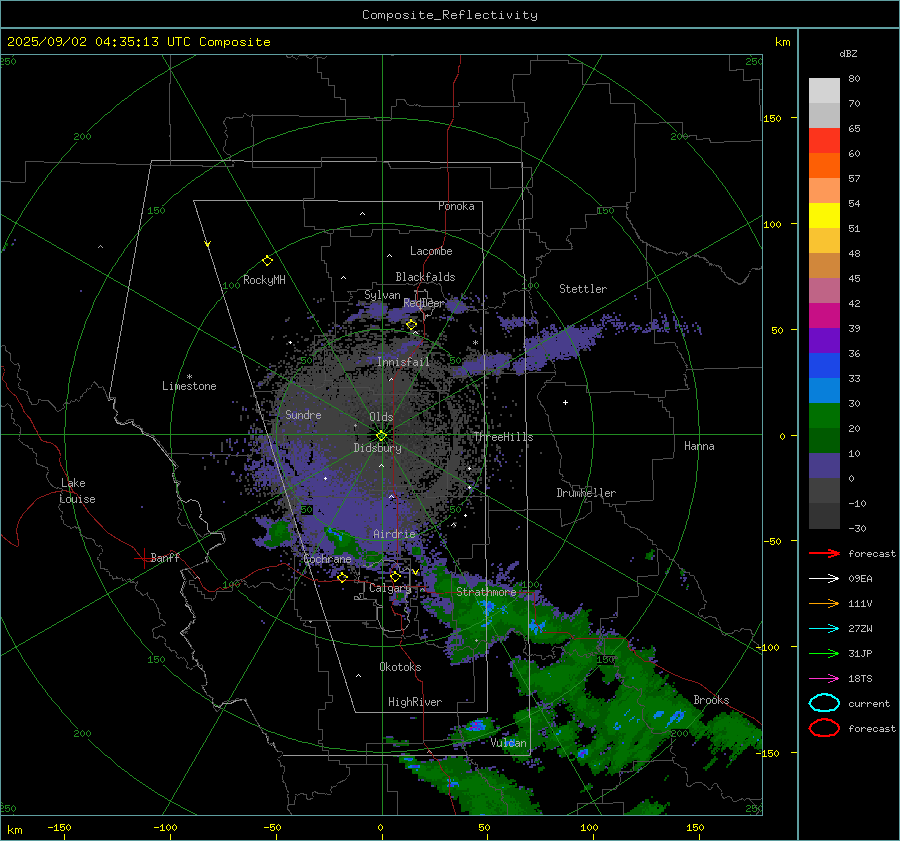Select the Hanna label

(699, 446)
